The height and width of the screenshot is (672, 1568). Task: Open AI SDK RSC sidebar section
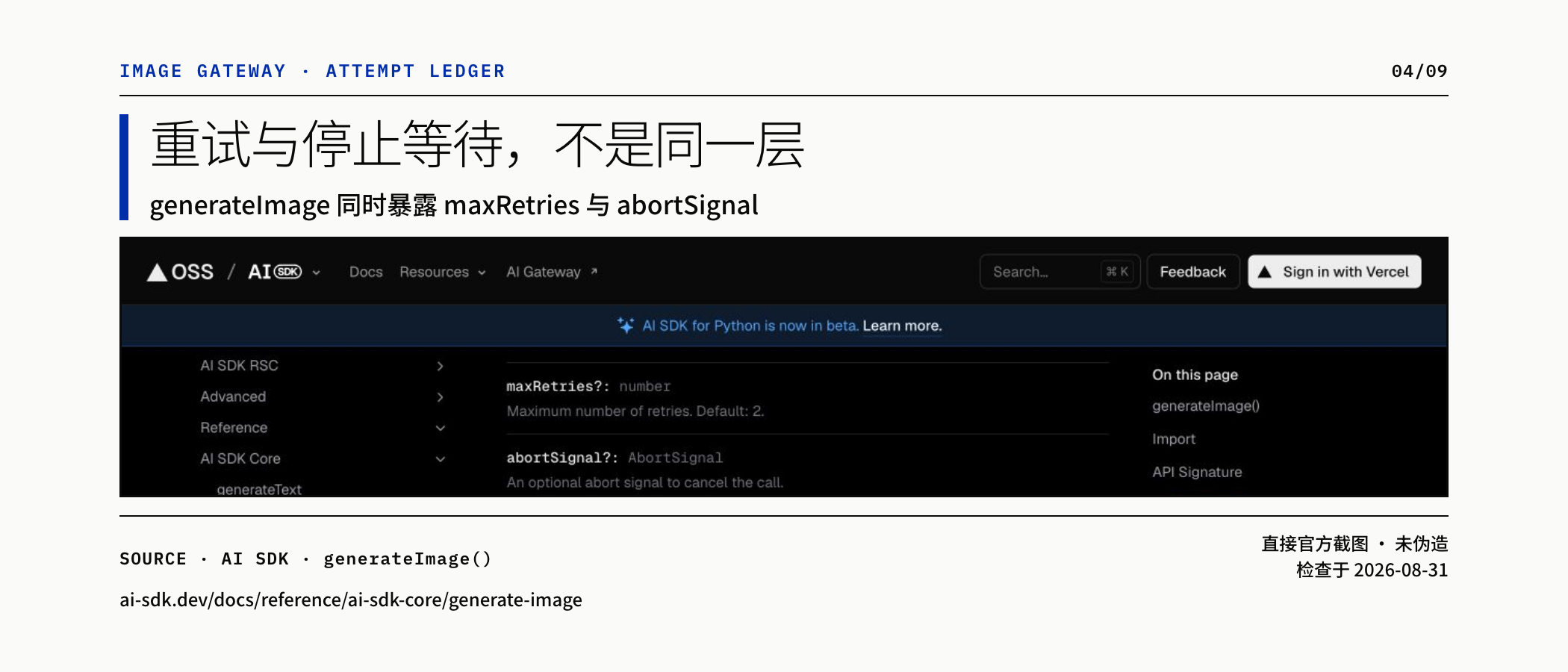coord(239,365)
